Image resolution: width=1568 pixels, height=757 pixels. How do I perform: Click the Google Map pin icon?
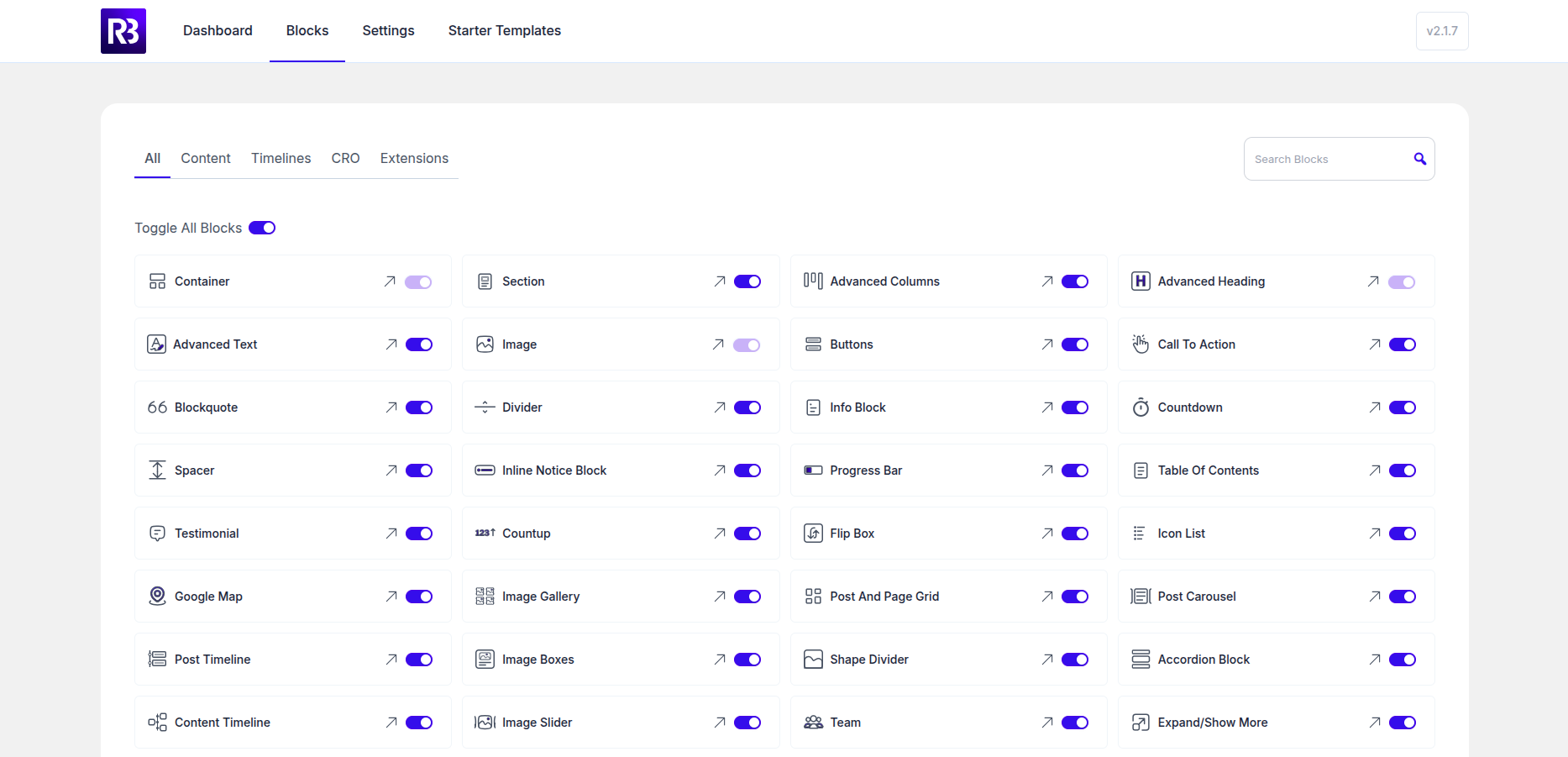tap(157, 597)
